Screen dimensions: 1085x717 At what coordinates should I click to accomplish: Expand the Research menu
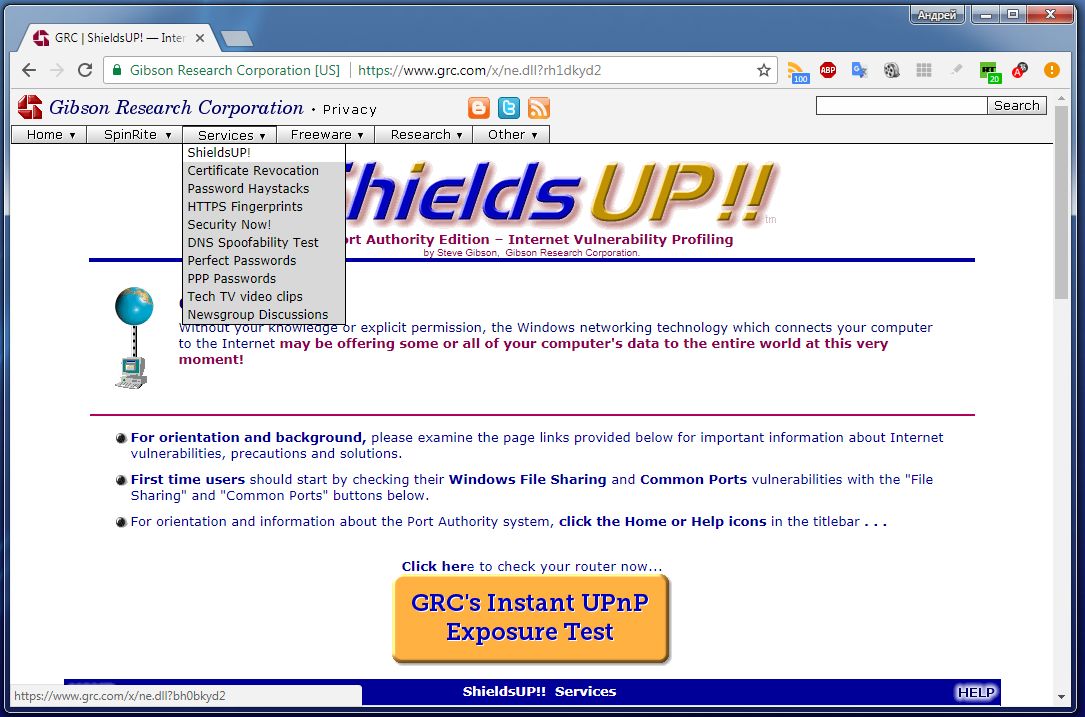click(x=423, y=134)
